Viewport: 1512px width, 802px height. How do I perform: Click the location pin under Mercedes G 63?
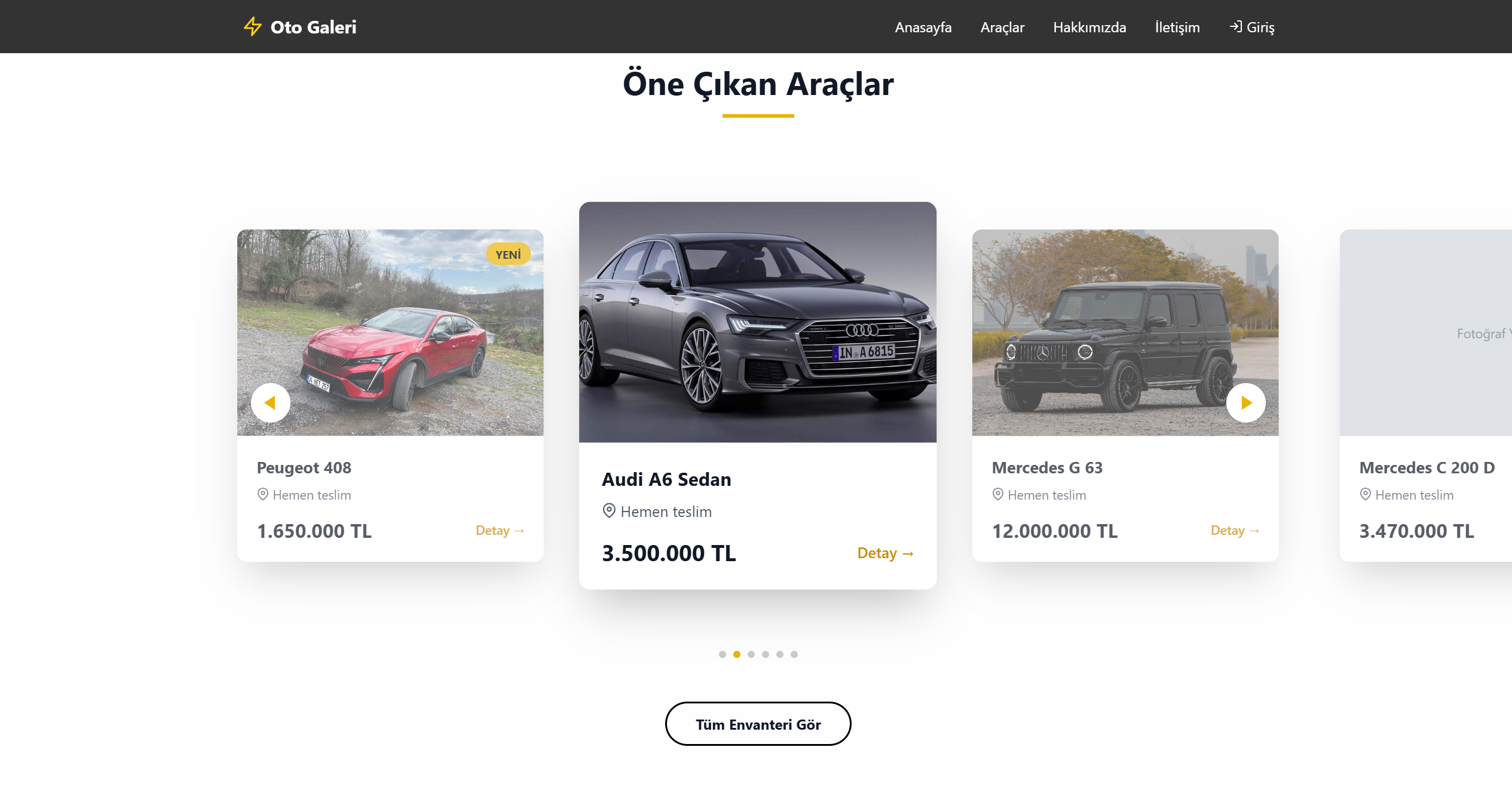[997, 494]
